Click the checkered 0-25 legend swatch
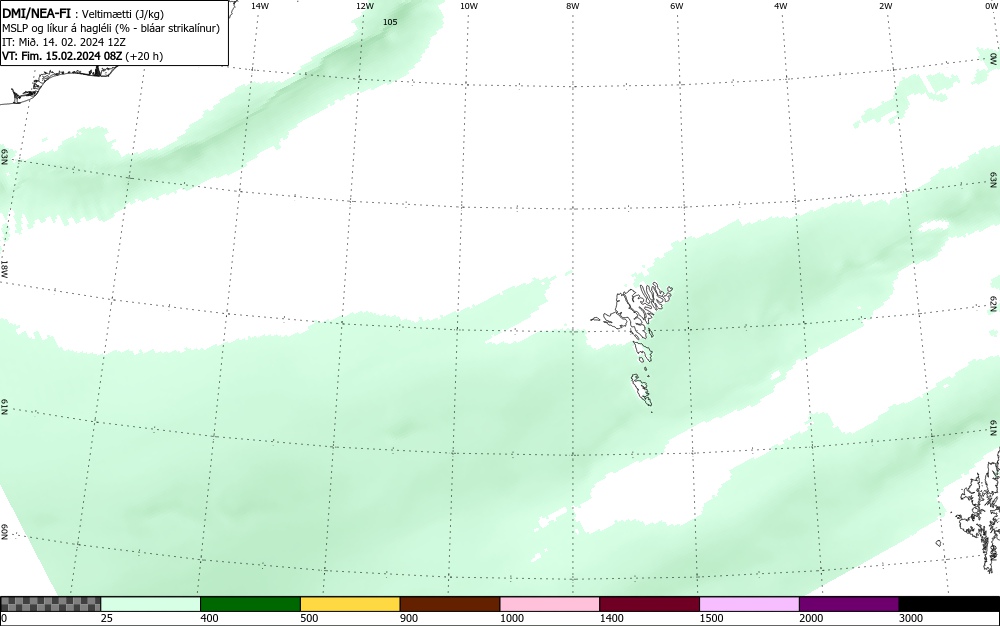 (x=50, y=604)
